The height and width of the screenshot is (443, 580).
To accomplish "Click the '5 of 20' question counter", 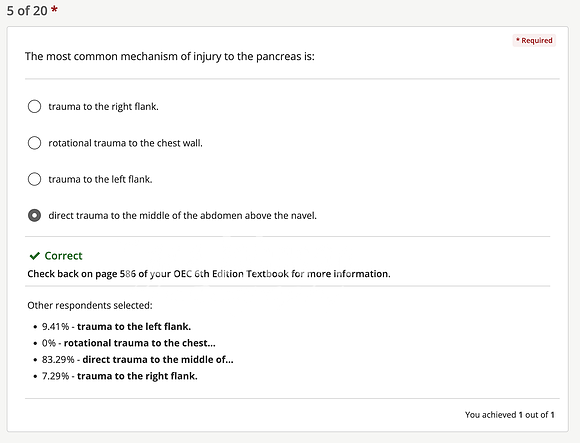I will (x=32, y=10).
